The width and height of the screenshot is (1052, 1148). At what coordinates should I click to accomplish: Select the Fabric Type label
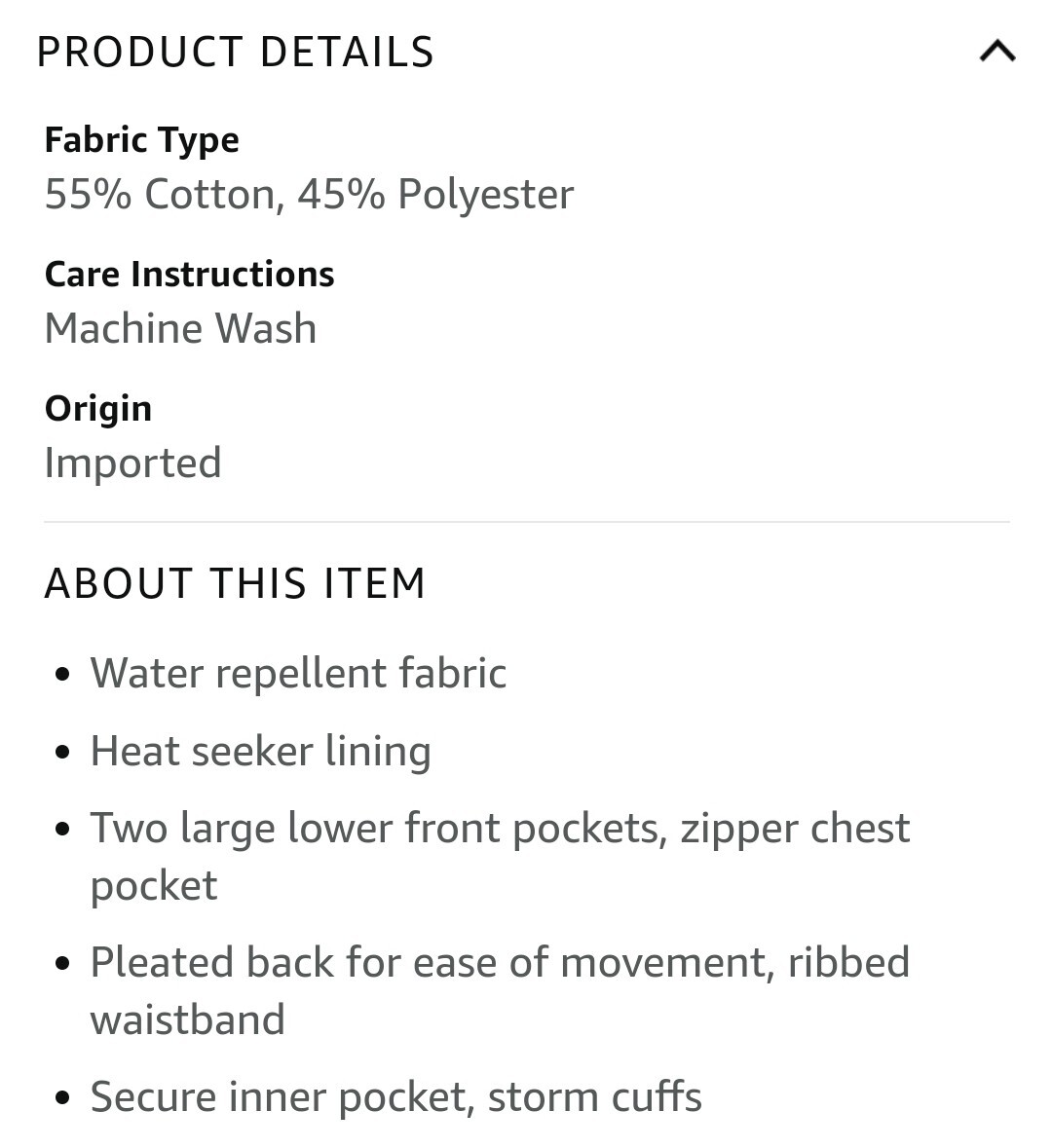pyautogui.click(x=141, y=140)
